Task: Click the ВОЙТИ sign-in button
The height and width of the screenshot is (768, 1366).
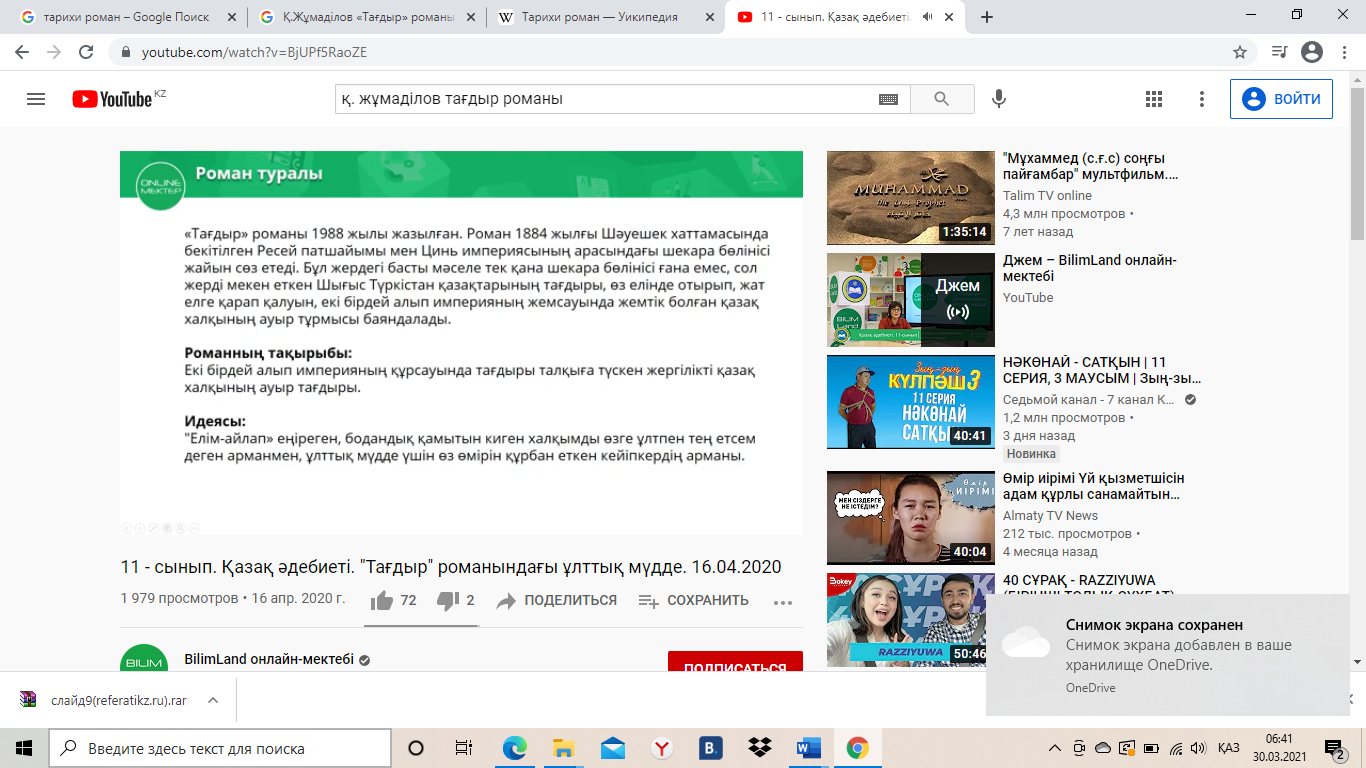Action: point(1281,99)
